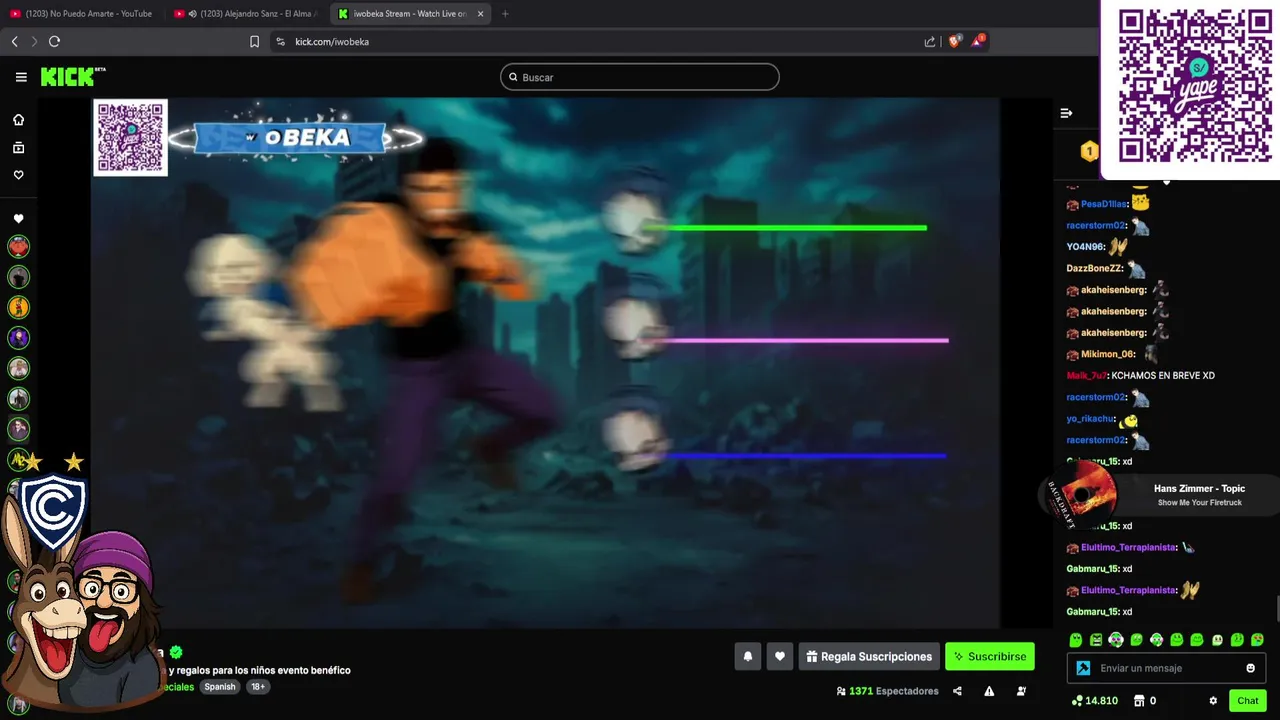The image size is (1280, 720).
Task: Click Regala Suscripciones button
Action: [869, 656]
